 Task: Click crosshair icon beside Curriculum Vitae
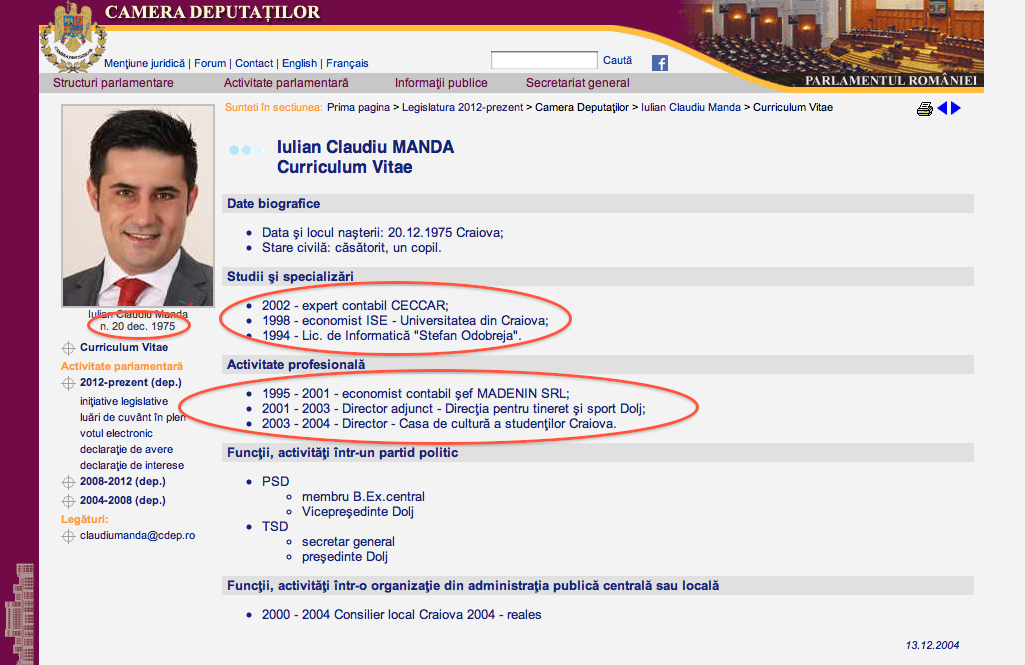coord(68,348)
